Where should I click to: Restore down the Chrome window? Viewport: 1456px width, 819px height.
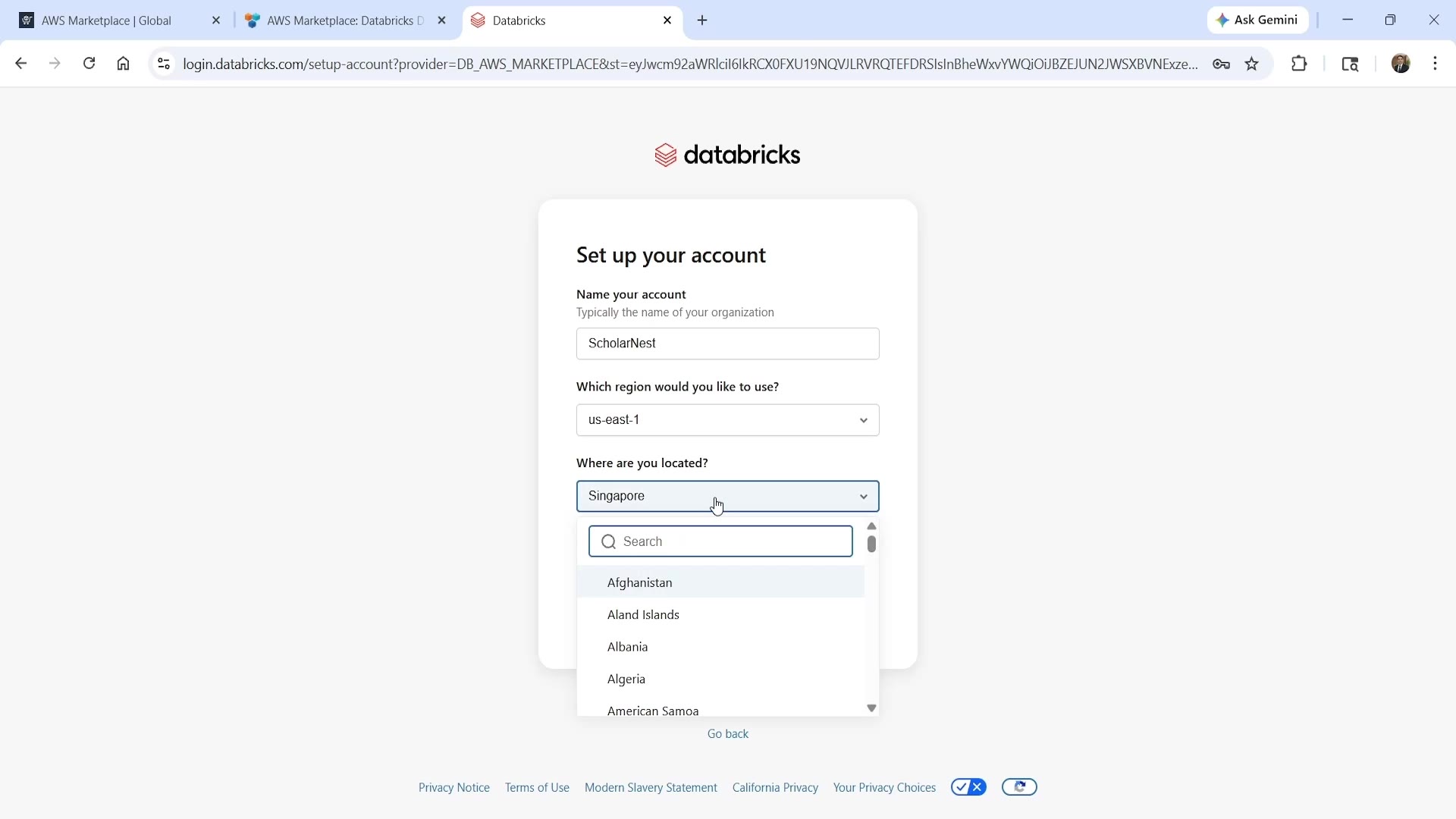coord(1391,20)
